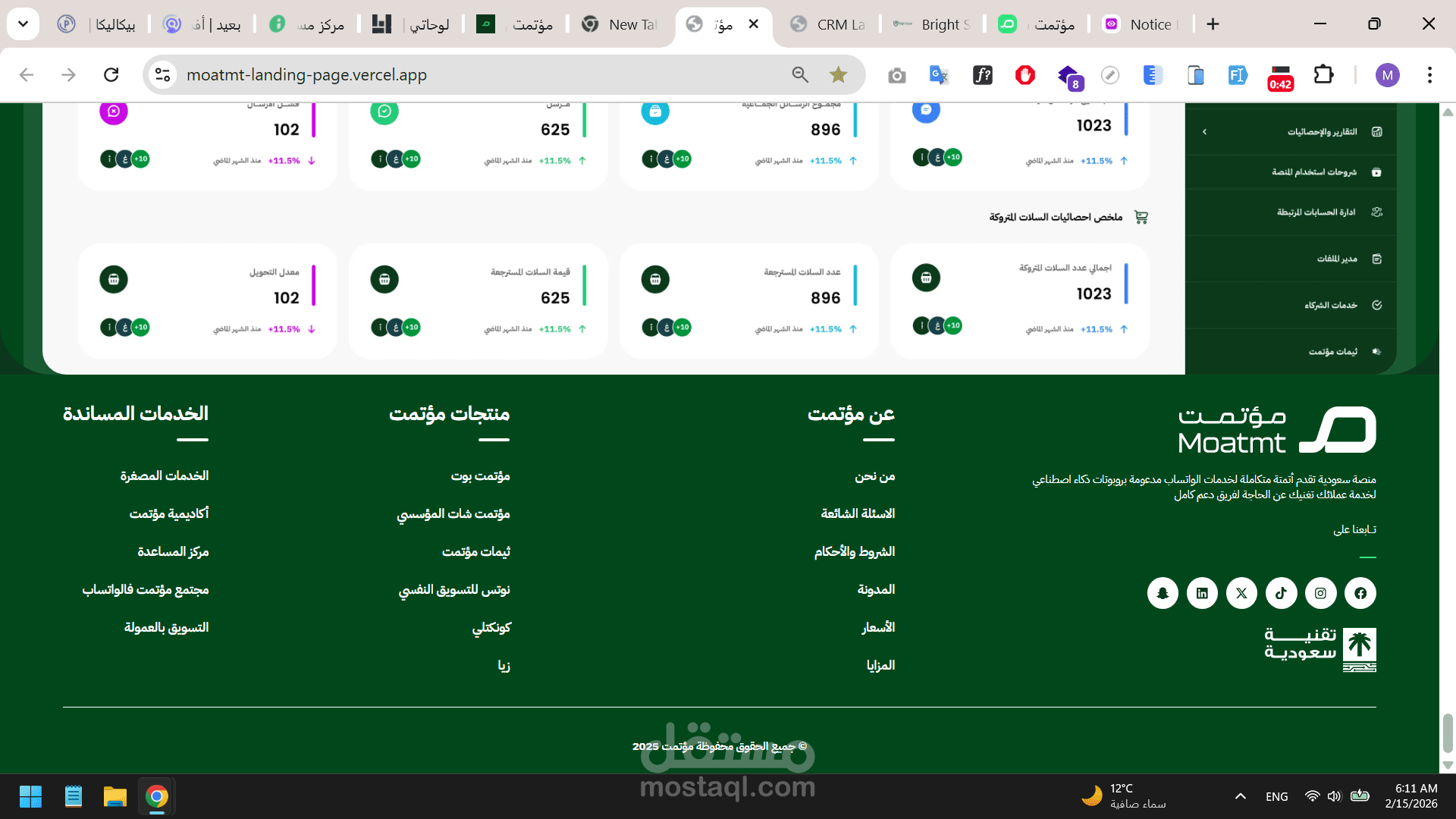Open the browser Extensions puzzle icon
The width and height of the screenshot is (1456, 819).
[1323, 74]
